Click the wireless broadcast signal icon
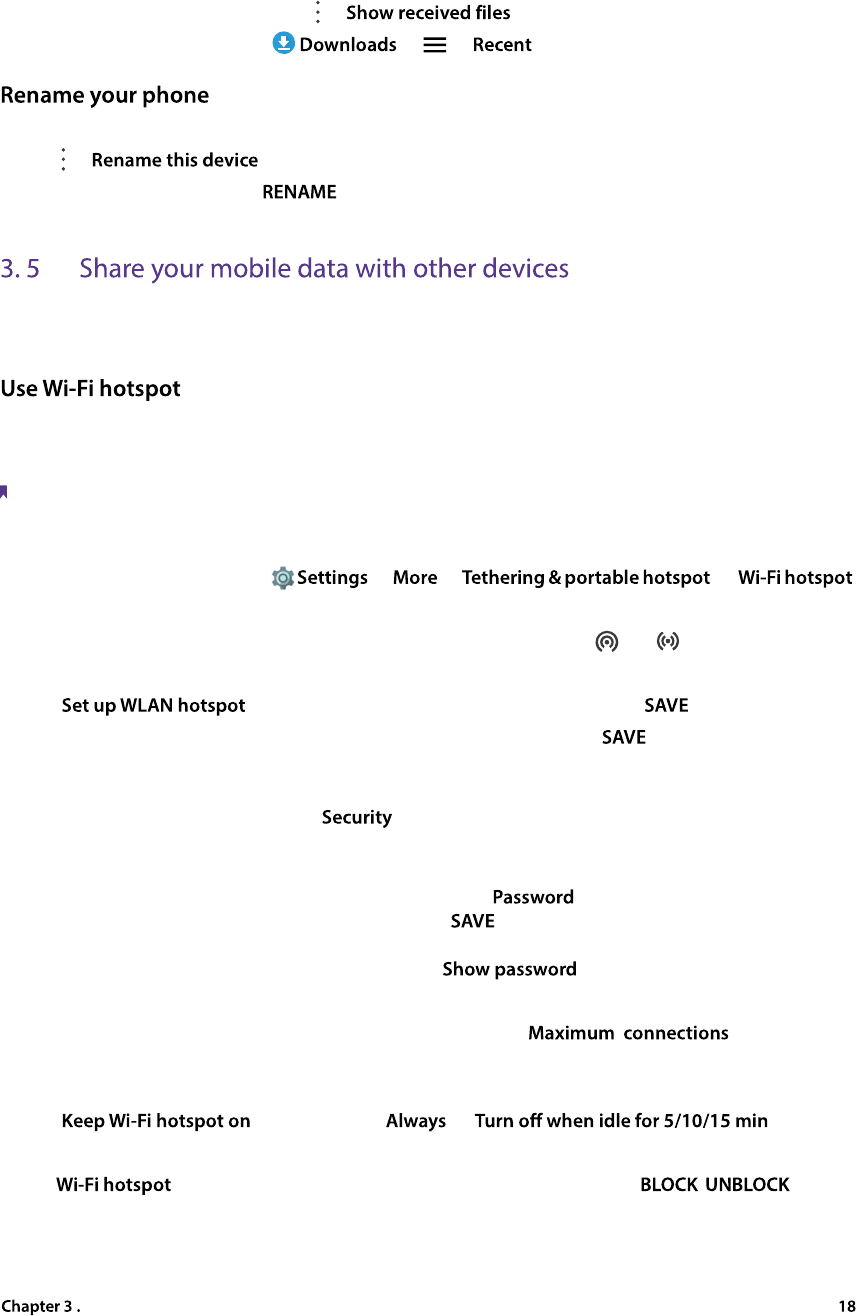 [x=668, y=641]
